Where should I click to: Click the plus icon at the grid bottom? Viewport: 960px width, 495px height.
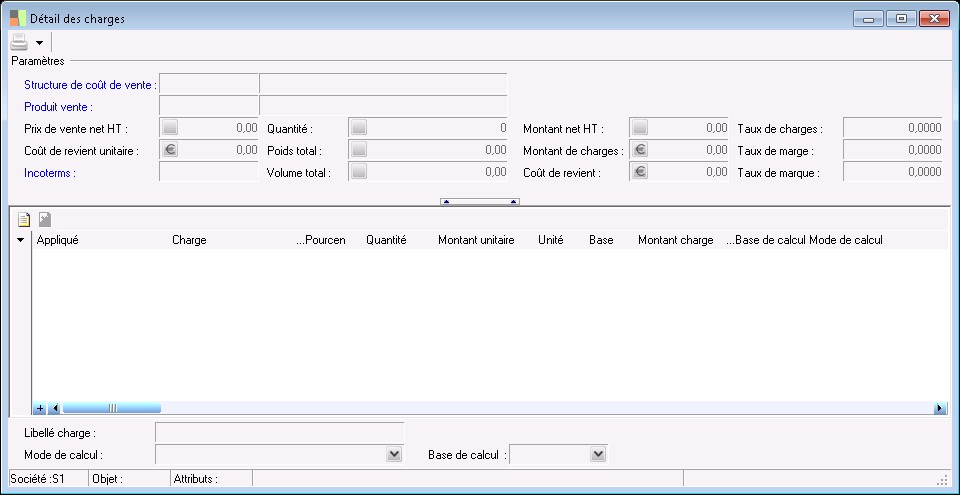point(40,408)
